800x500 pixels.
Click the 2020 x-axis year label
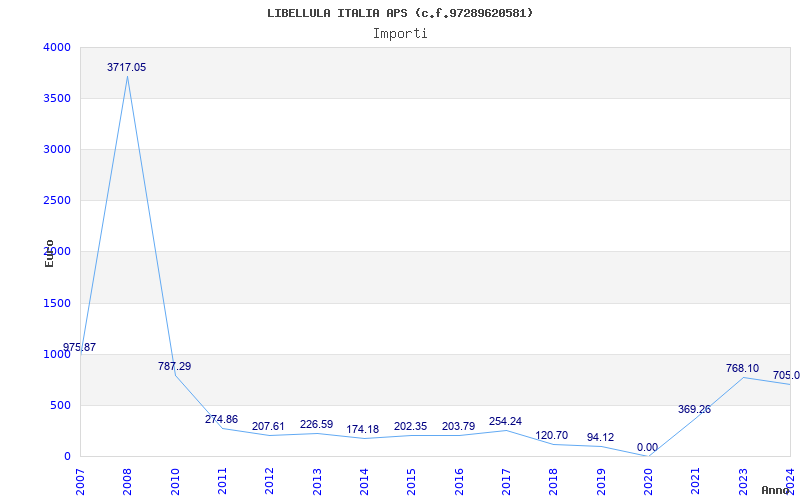pos(648,482)
